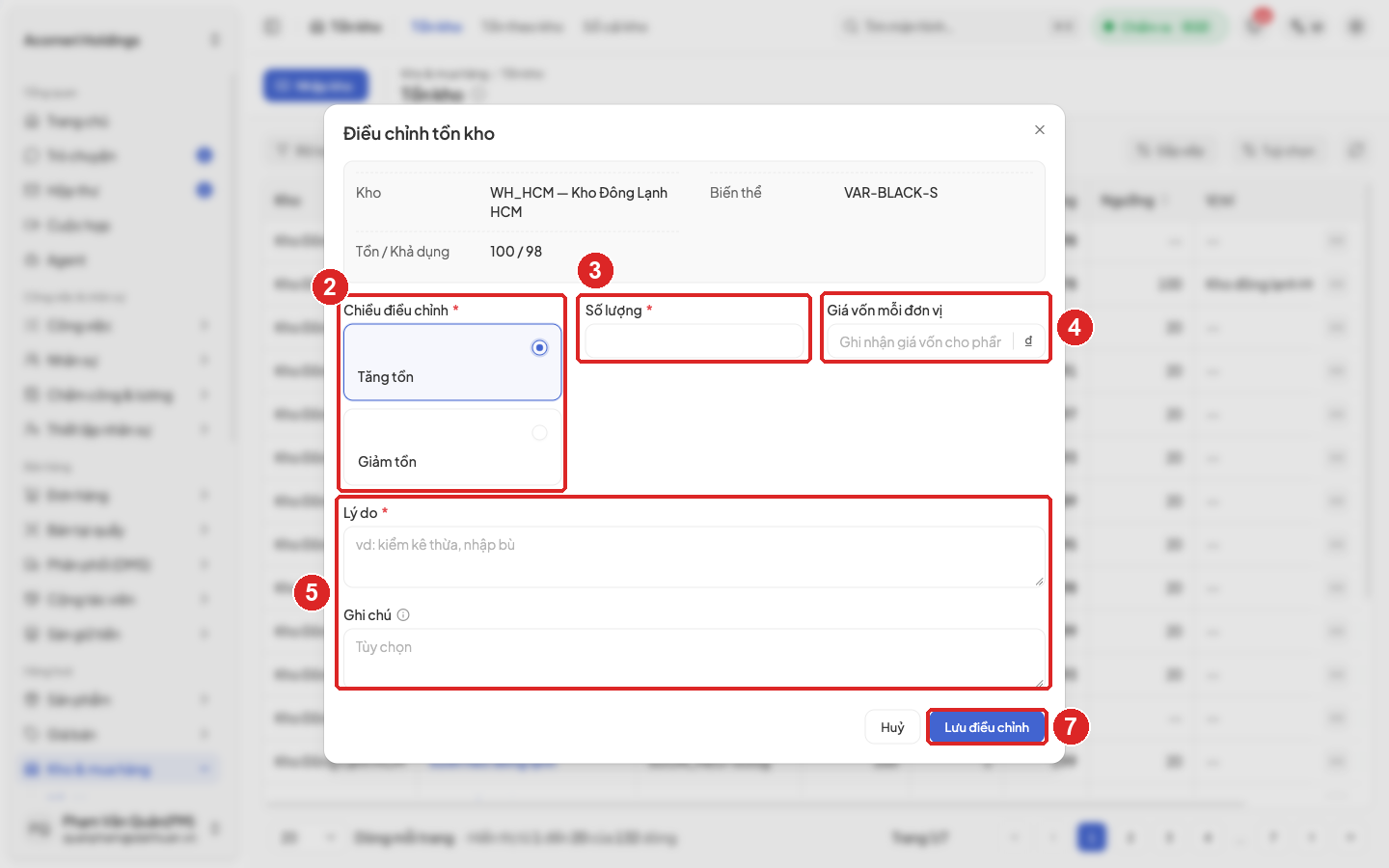Select the Giảm tồn adjustment option
The width and height of the screenshot is (1389, 868).
tap(452, 447)
